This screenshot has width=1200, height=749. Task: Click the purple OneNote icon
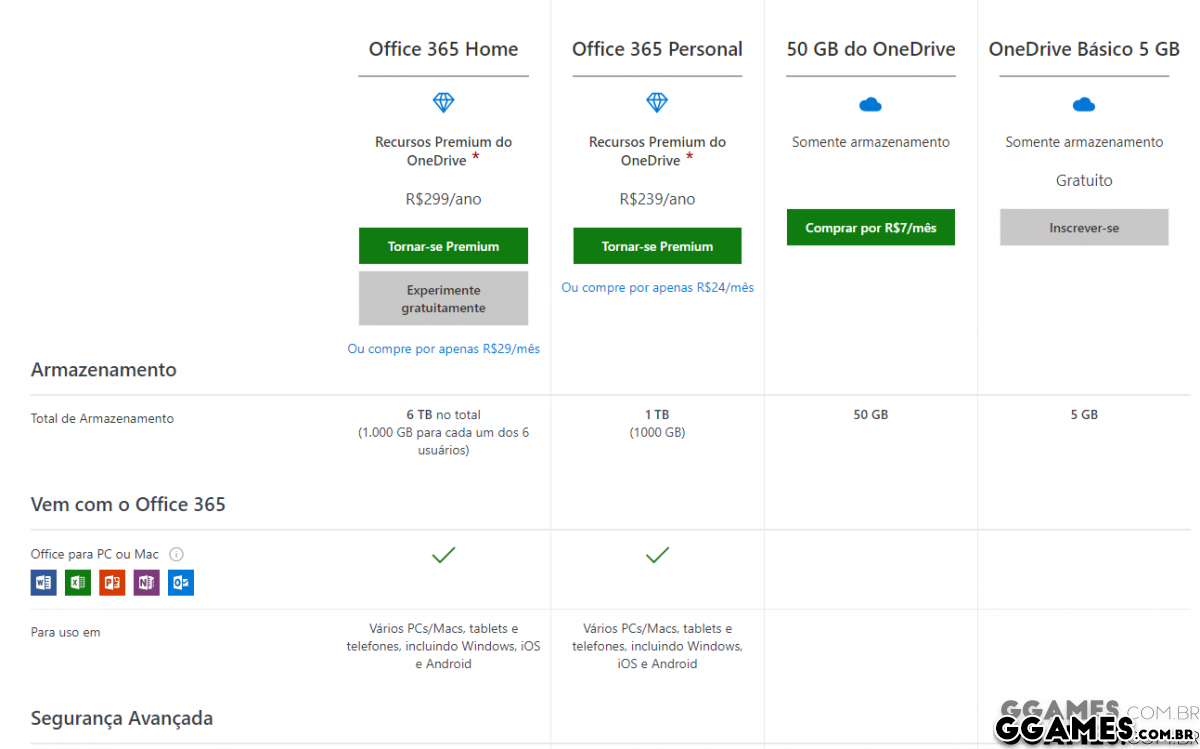pyautogui.click(x=147, y=582)
